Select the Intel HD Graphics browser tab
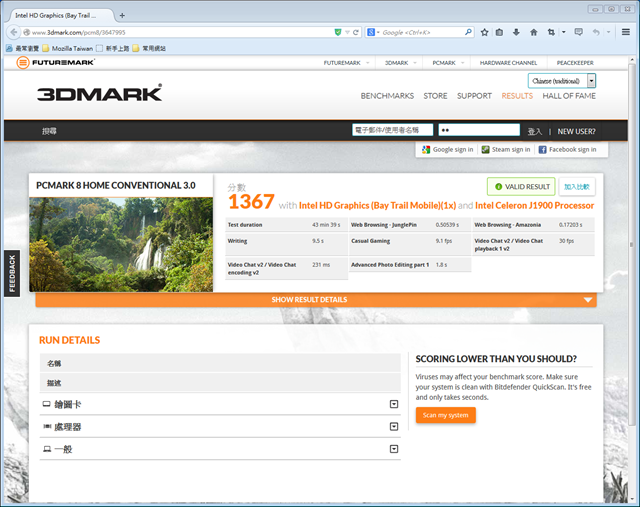Screen dimensions: 640x507 click(60, 16)
